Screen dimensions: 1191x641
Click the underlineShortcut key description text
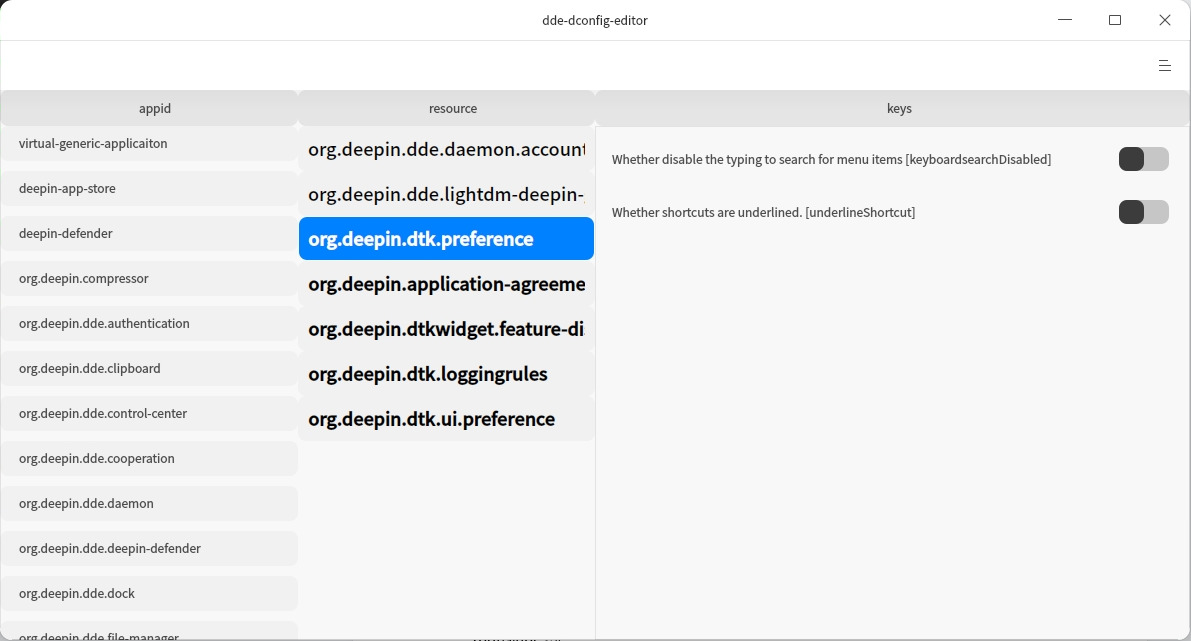[x=763, y=213]
